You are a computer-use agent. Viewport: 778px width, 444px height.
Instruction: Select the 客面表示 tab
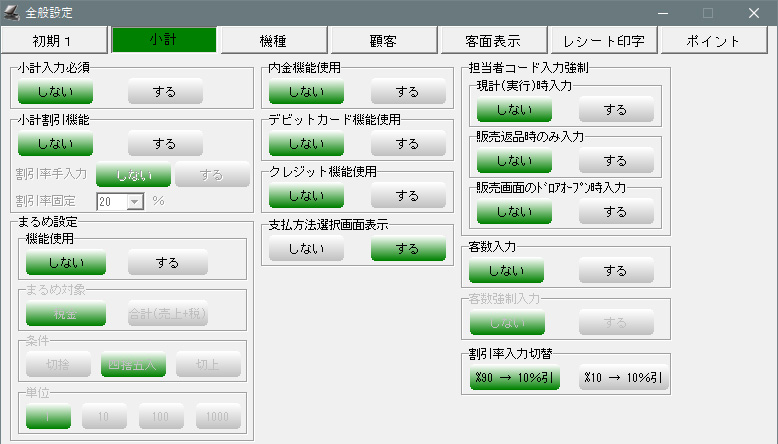coord(493,41)
